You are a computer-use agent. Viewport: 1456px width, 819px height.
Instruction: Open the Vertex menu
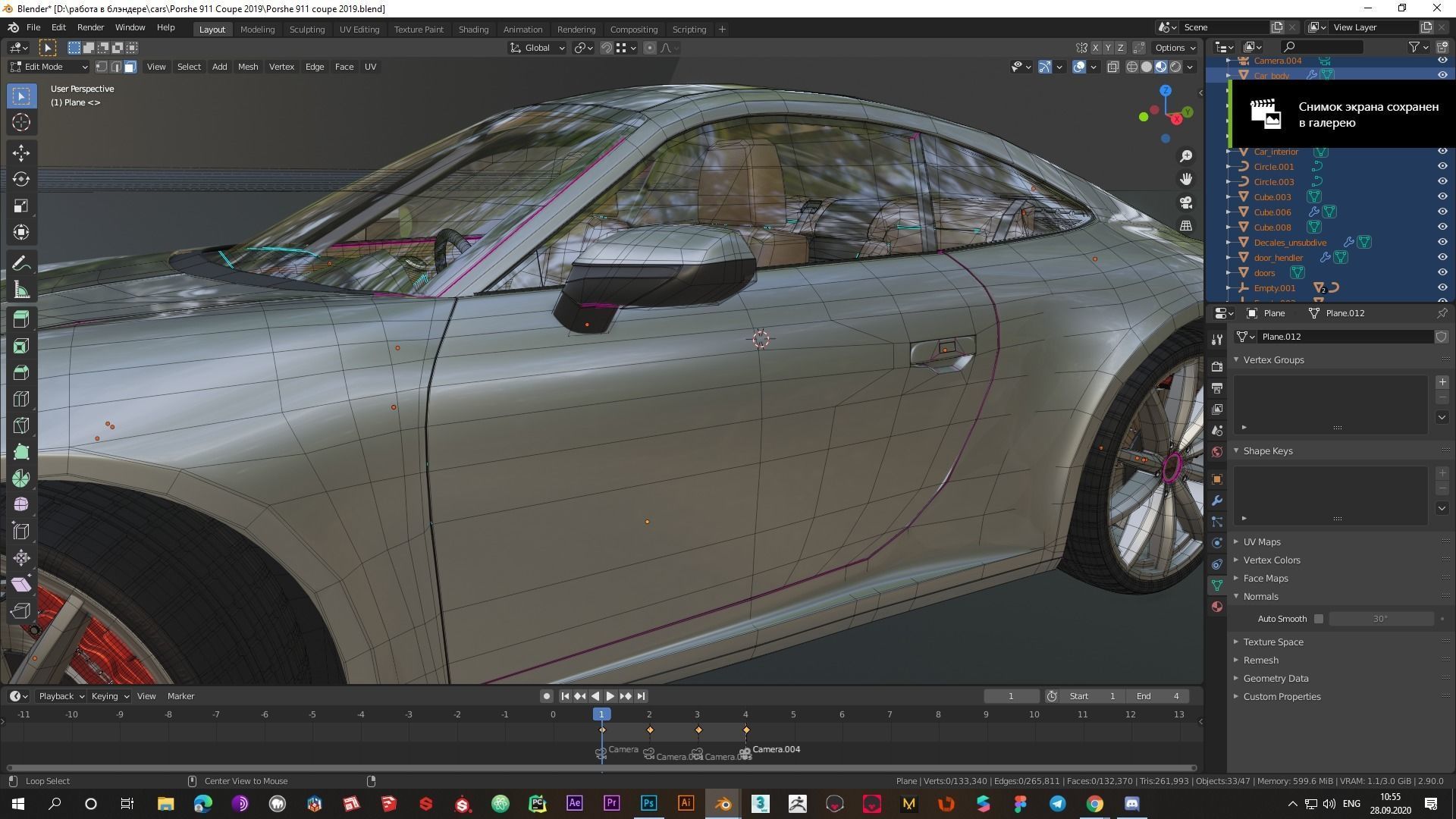point(281,67)
